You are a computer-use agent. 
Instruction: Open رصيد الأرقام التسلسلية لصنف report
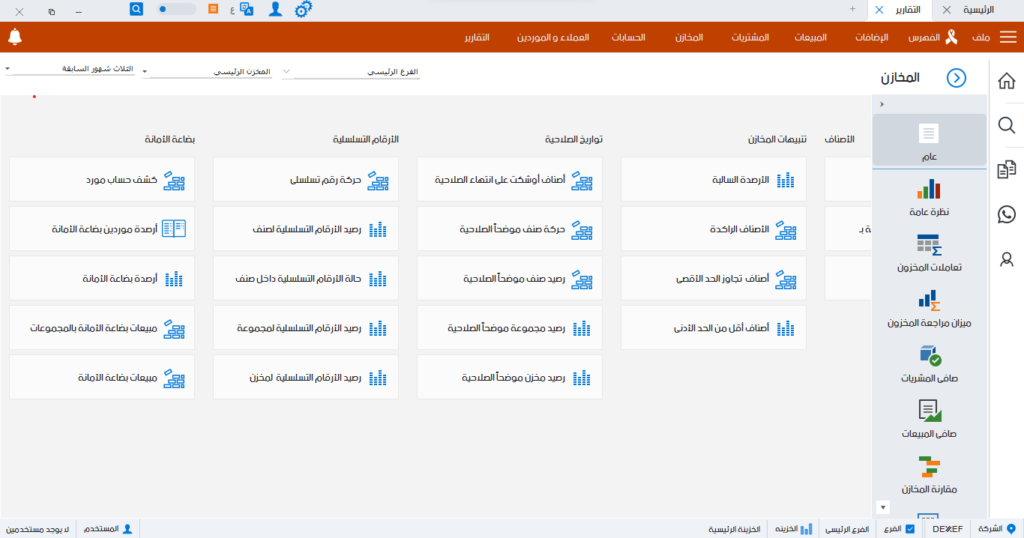coord(306,229)
